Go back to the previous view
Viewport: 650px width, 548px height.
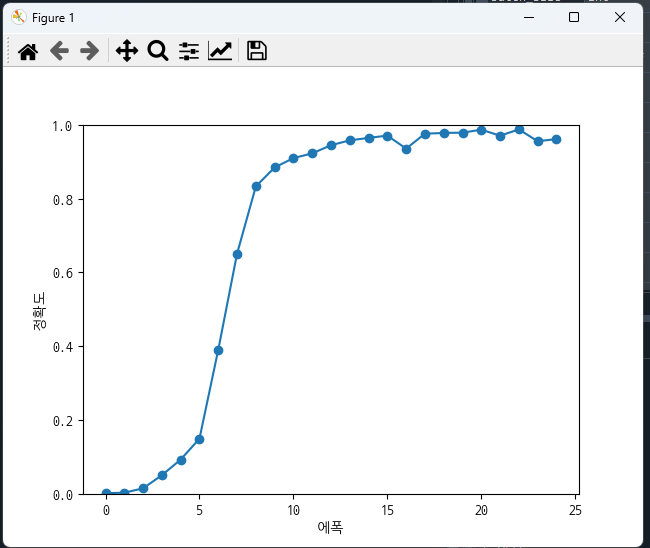[59, 51]
